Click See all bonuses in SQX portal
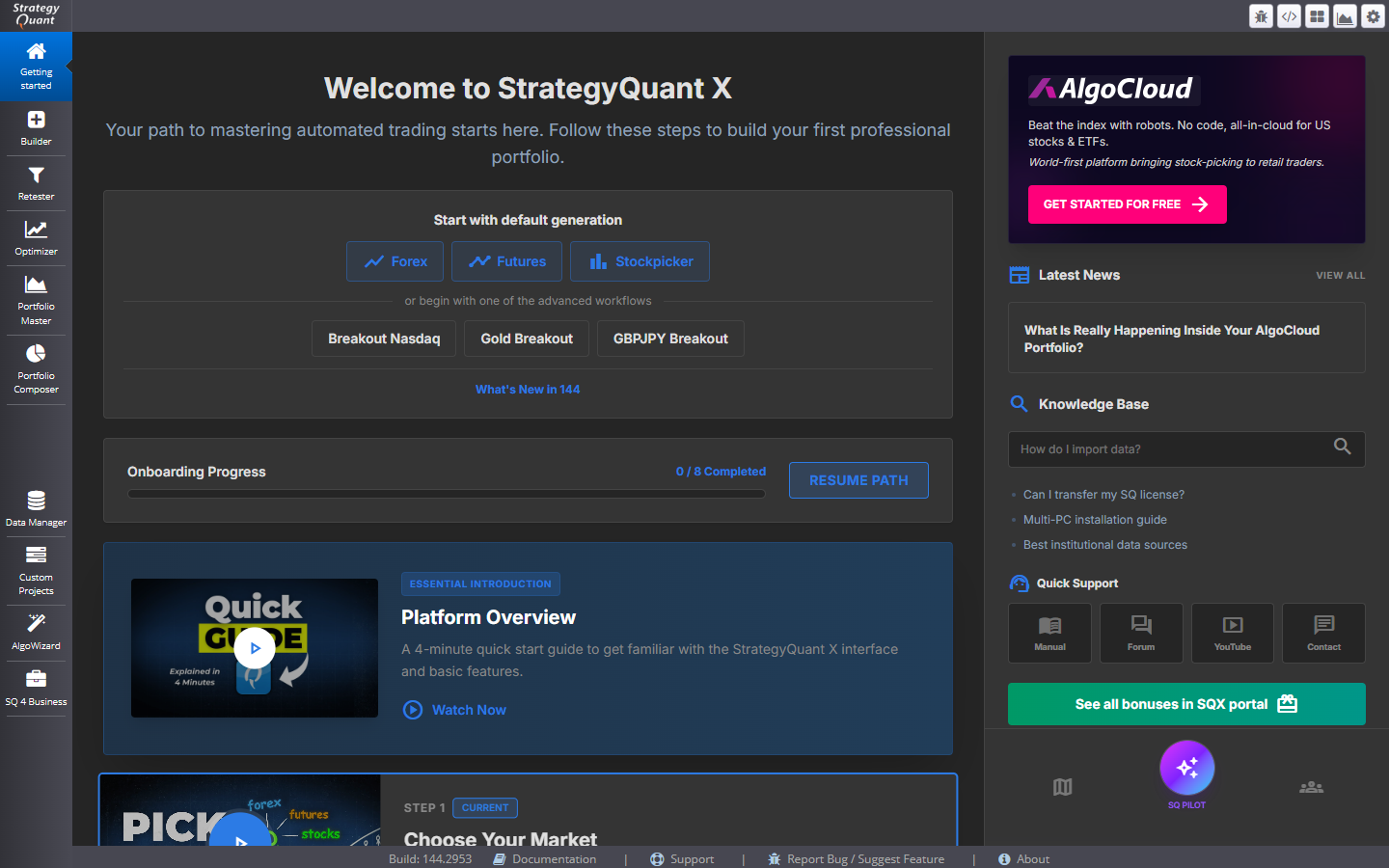 tap(1186, 704)
